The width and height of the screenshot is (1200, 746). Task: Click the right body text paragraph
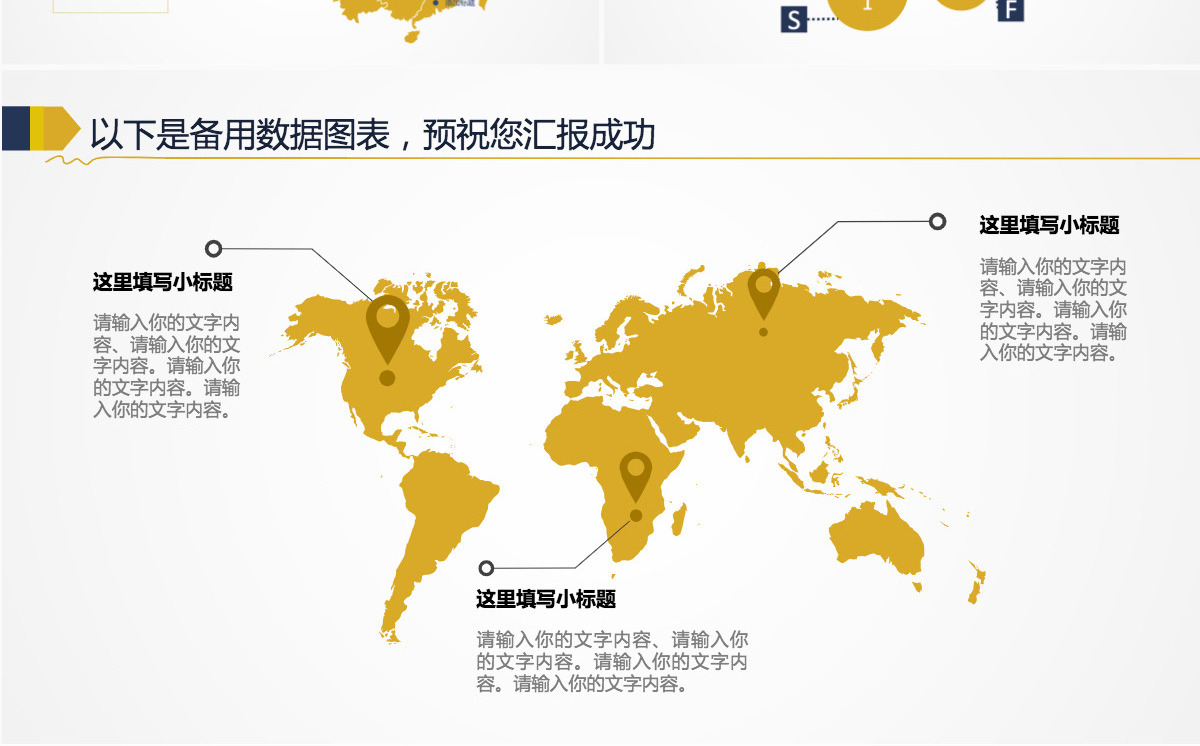tap(1053, 310)
